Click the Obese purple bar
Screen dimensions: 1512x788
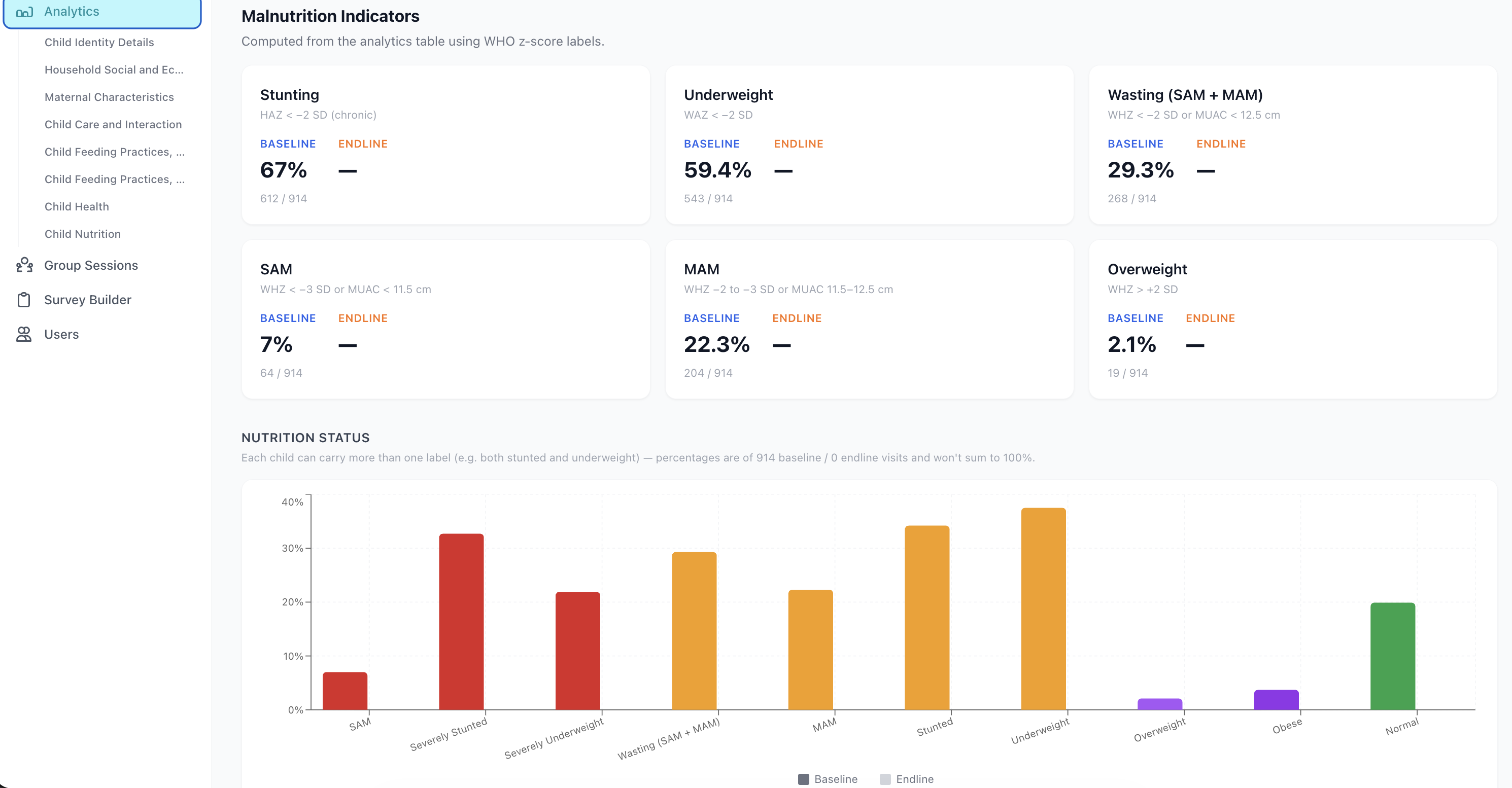pyautogui.click(x=1276, y=700)
